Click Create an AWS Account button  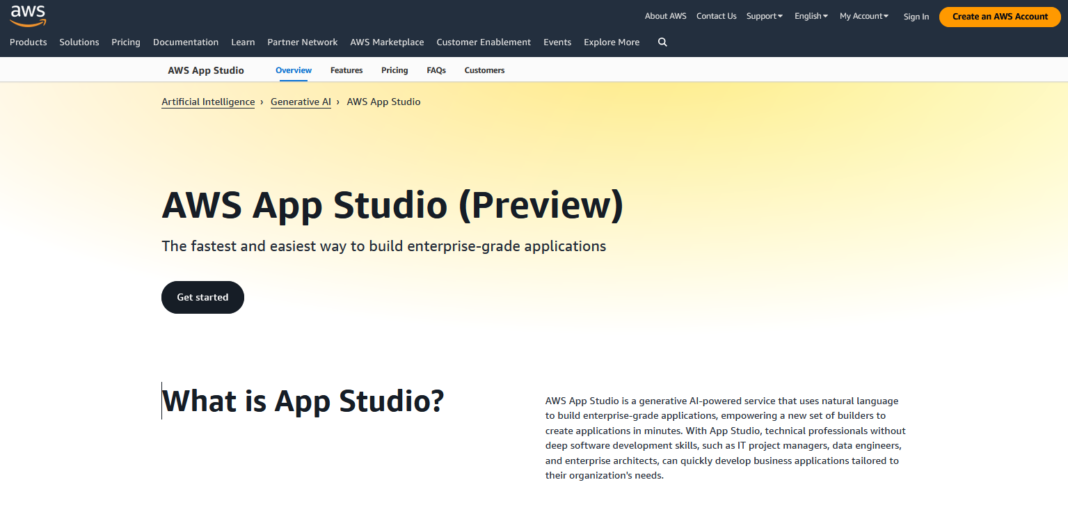click(x=1000, y=17)
